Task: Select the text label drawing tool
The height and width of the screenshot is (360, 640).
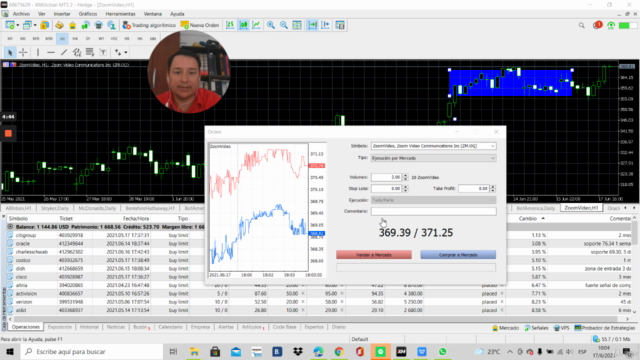Action: (x=103, y=52)
